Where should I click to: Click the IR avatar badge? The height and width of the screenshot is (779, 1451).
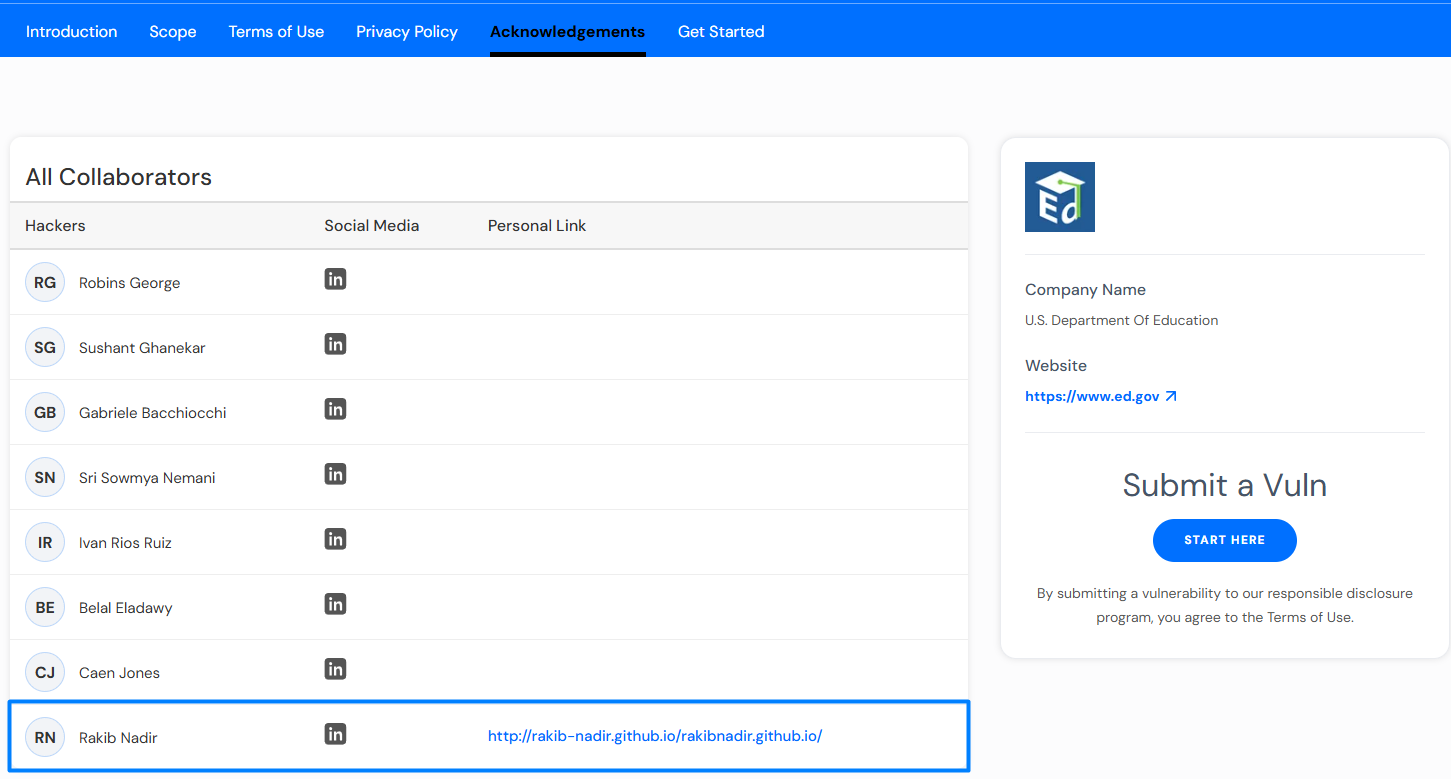click(x=45, y=542)
